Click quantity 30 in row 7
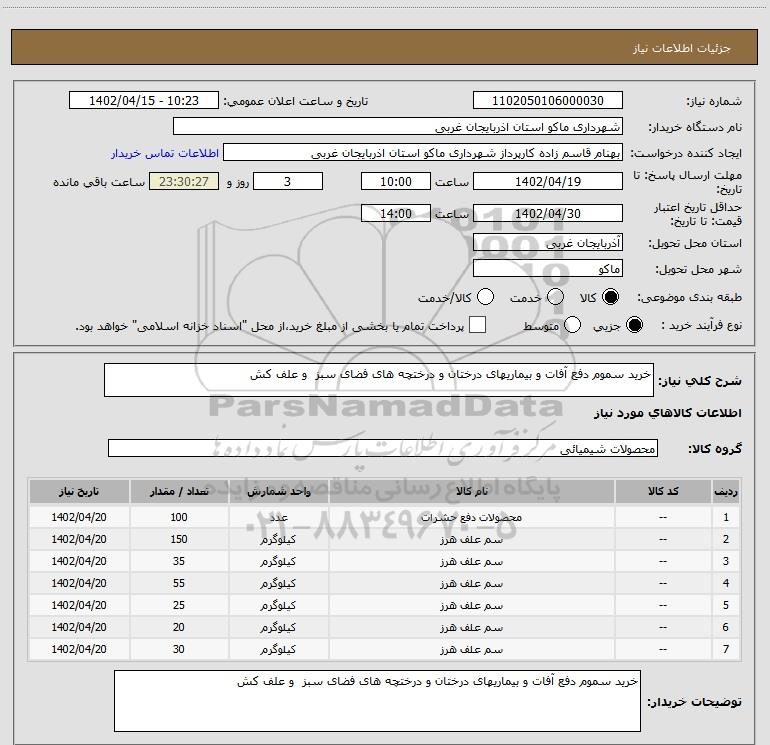The width and height of the screenshot is (770, 745). [179, 649]
